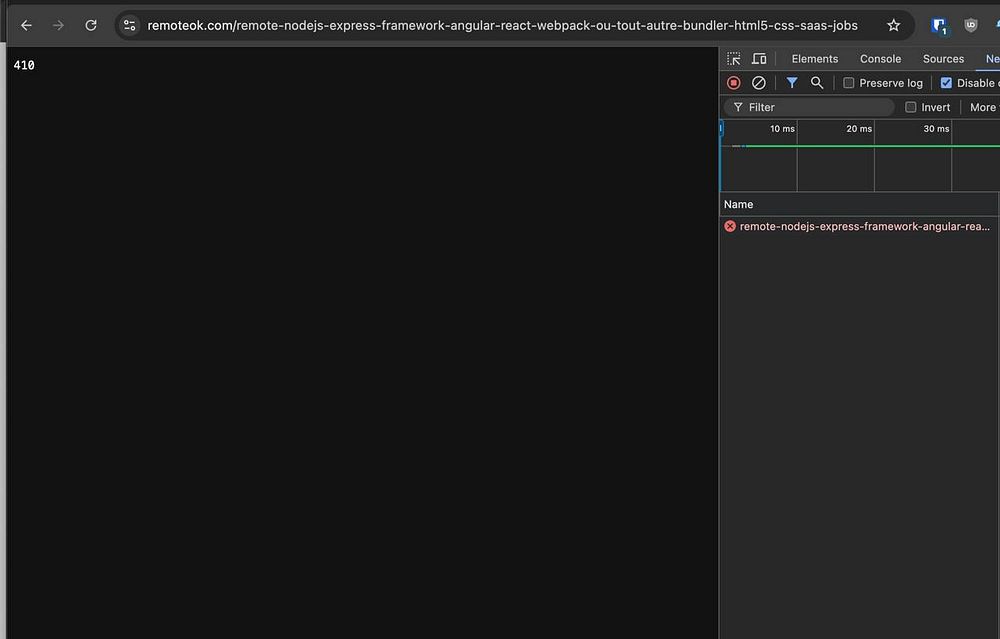Clear the network log
1000x639 pixels.
758,83
